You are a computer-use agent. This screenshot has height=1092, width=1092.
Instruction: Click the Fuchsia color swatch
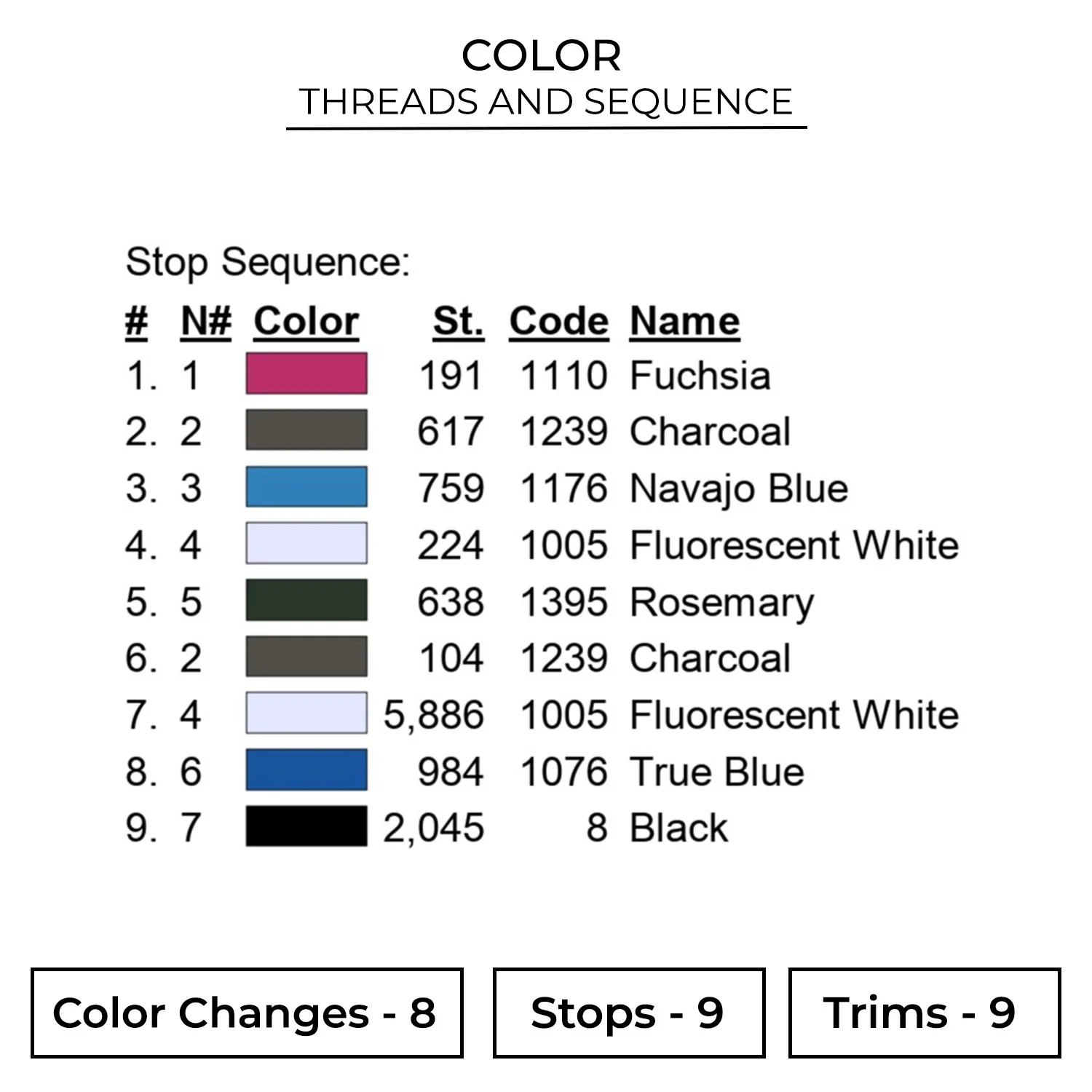306,373
